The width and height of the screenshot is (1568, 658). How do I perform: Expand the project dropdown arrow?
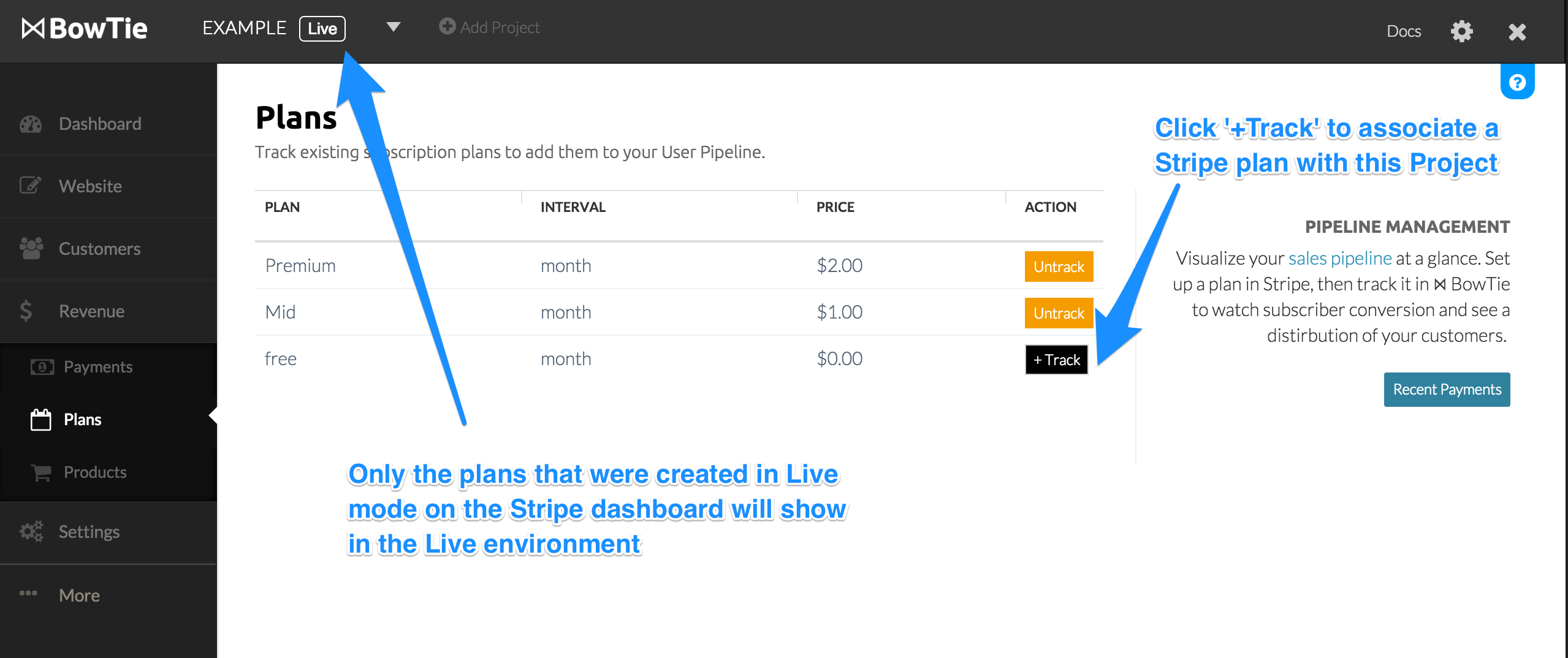(394, 27)
